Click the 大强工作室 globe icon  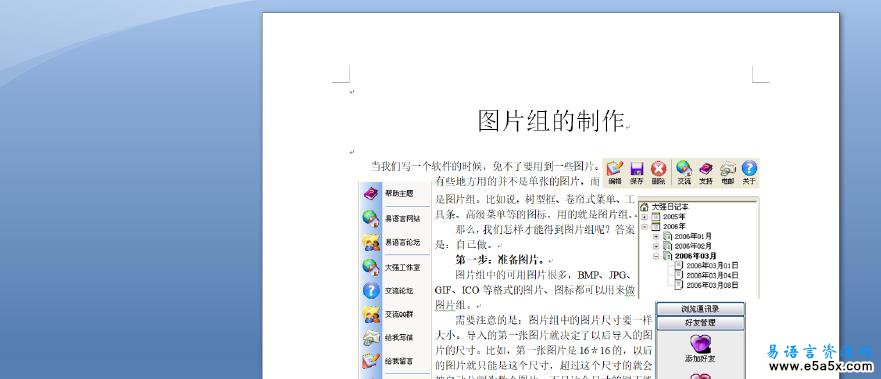pyautogui.click(x=371, y=267)
